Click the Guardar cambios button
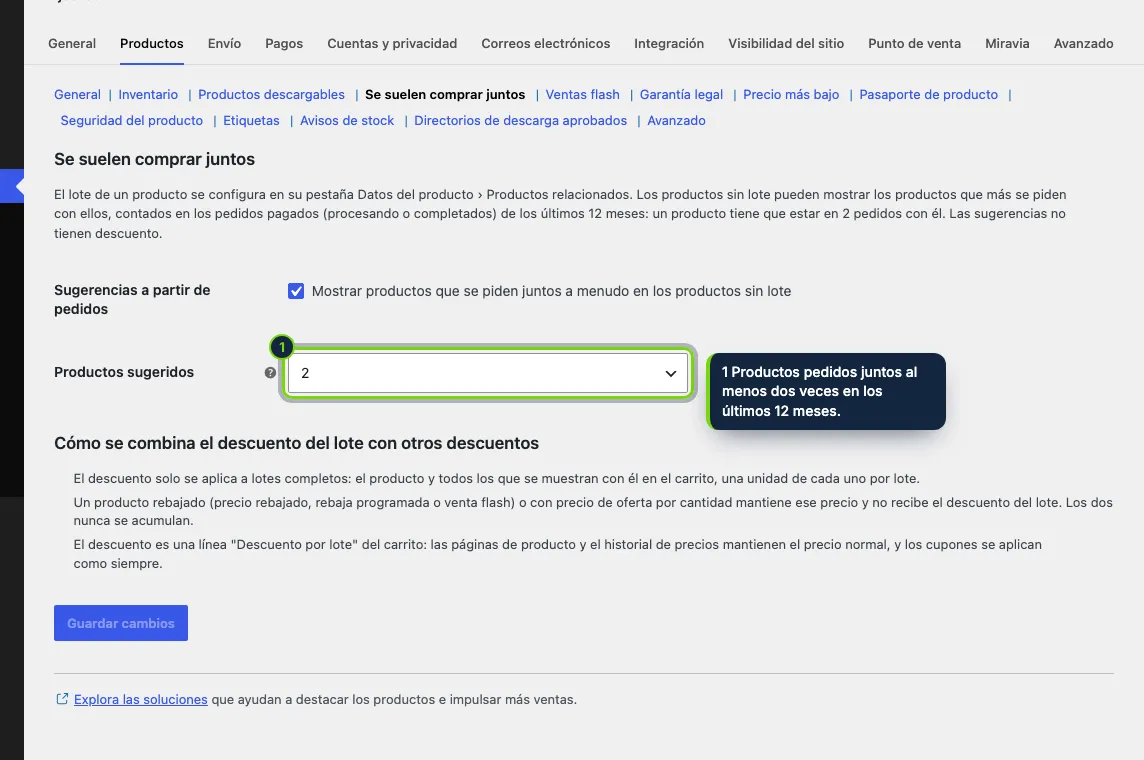 click(121, 623)
